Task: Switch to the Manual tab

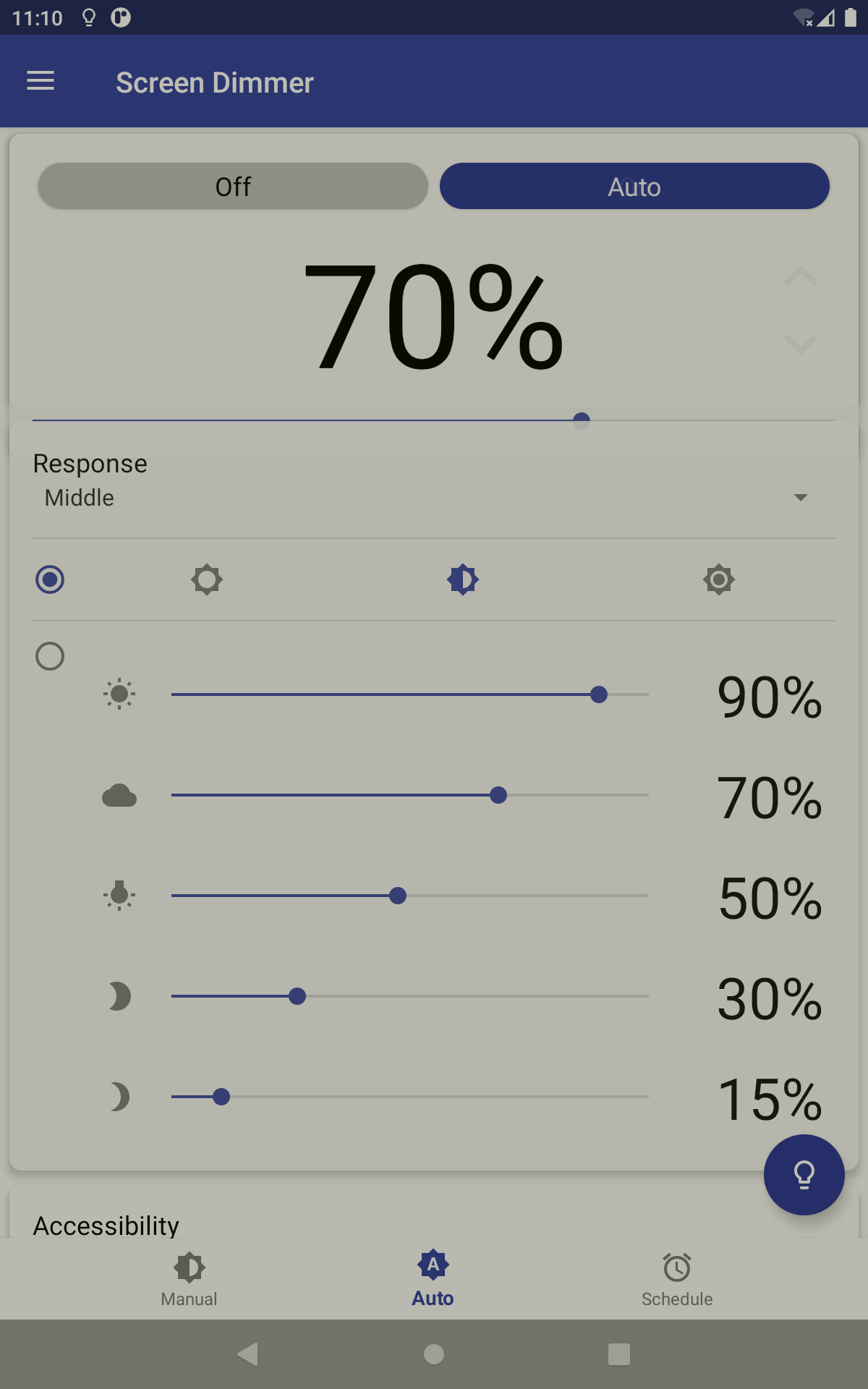Action: [190, 1279]
